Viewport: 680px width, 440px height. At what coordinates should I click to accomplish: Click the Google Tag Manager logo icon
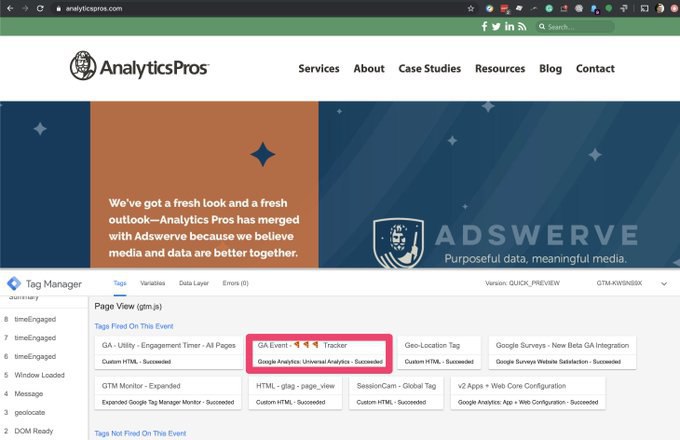14,284
